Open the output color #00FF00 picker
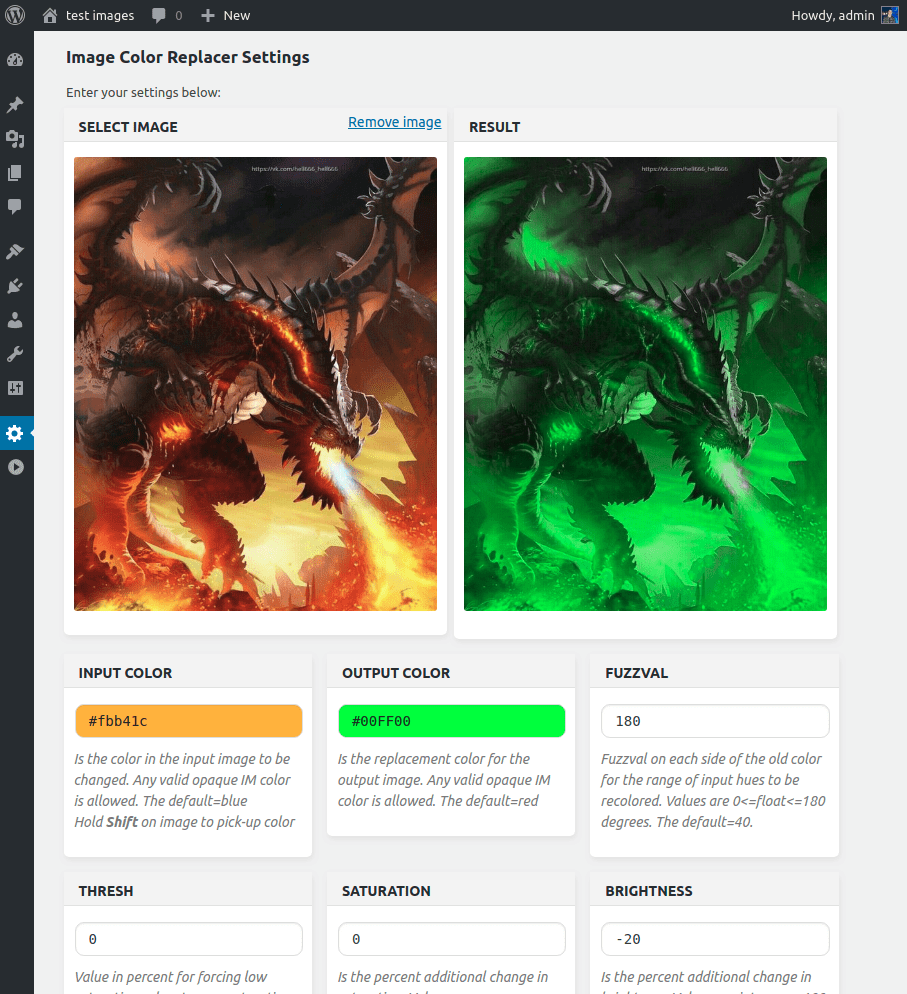907x994 pixels. 452,721
